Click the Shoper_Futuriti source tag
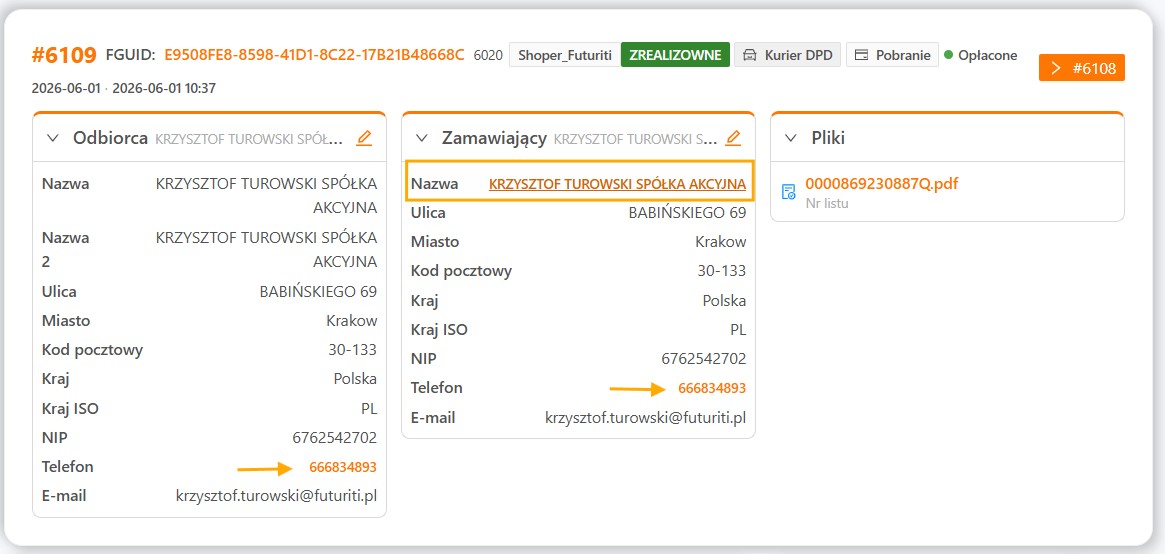 point(565,55)
